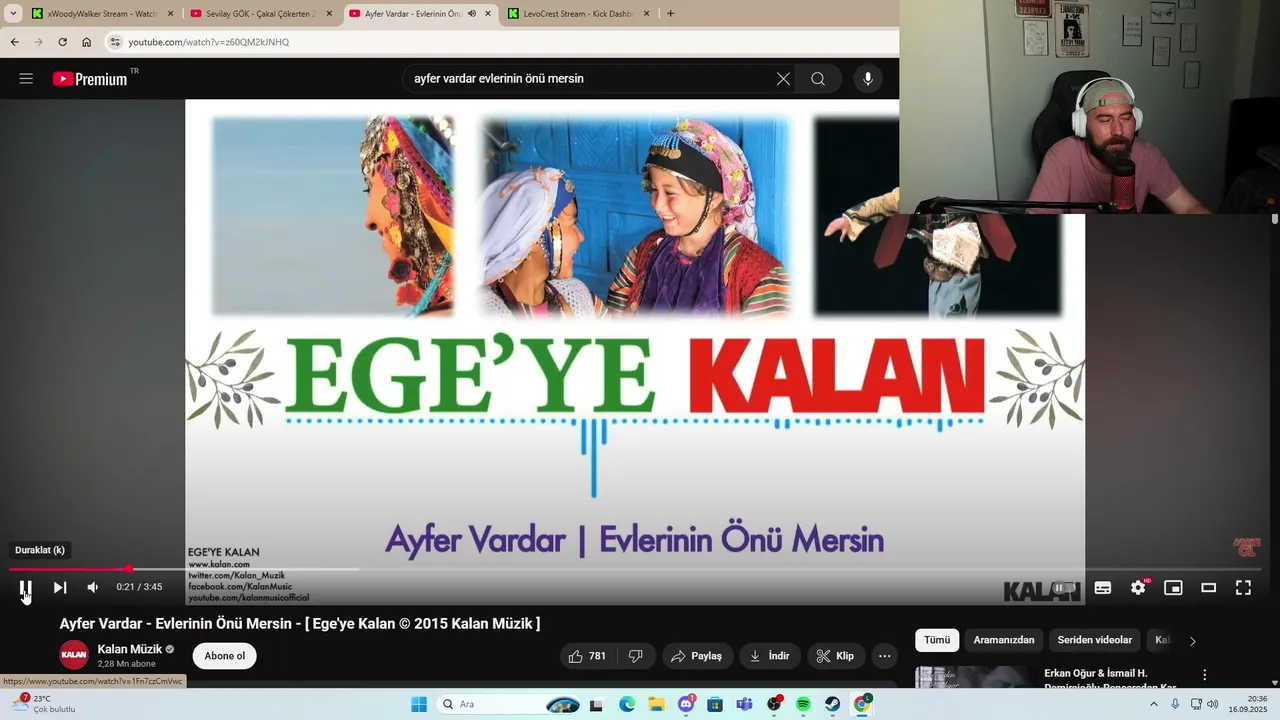Open options for Erkan Oğur video
Screen dimensions: 1280x720
[x=1205, y=675]
